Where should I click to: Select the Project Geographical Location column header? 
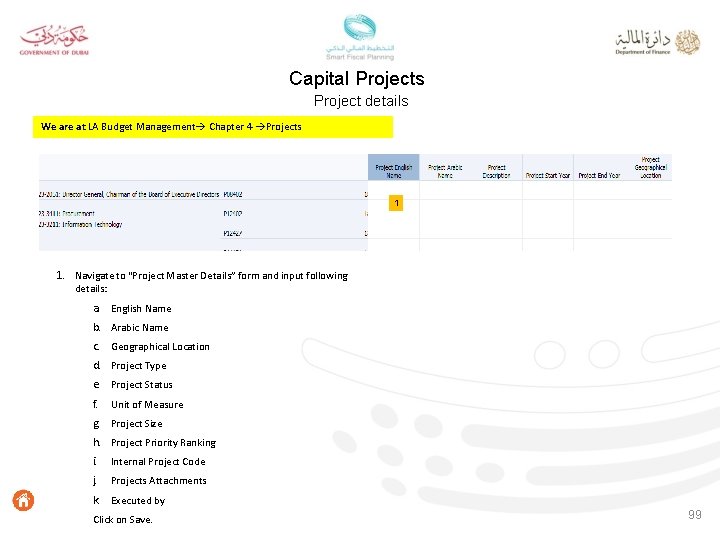point(651,168)
